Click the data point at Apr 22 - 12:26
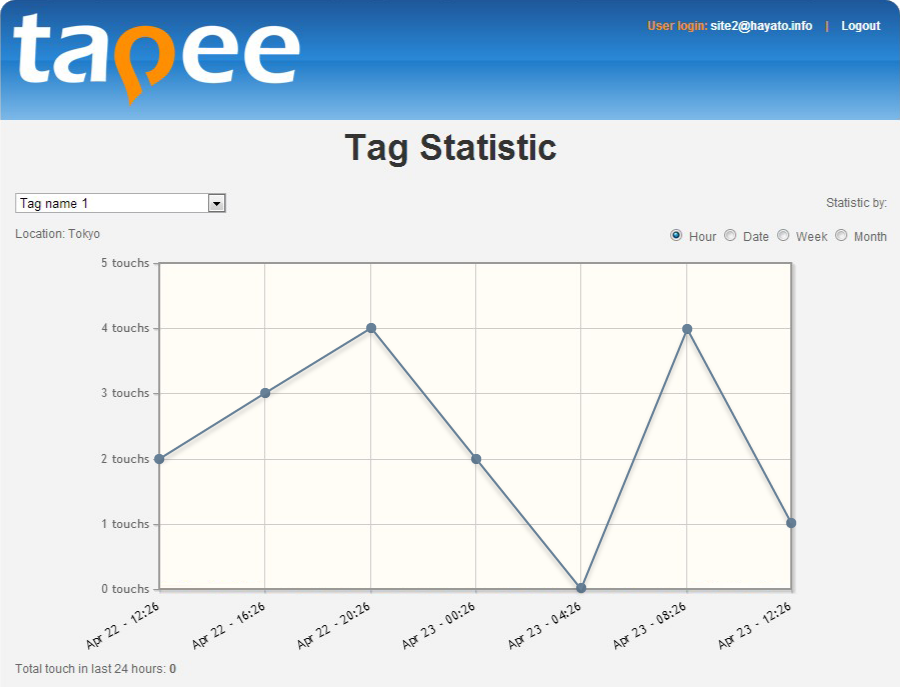 160,459
